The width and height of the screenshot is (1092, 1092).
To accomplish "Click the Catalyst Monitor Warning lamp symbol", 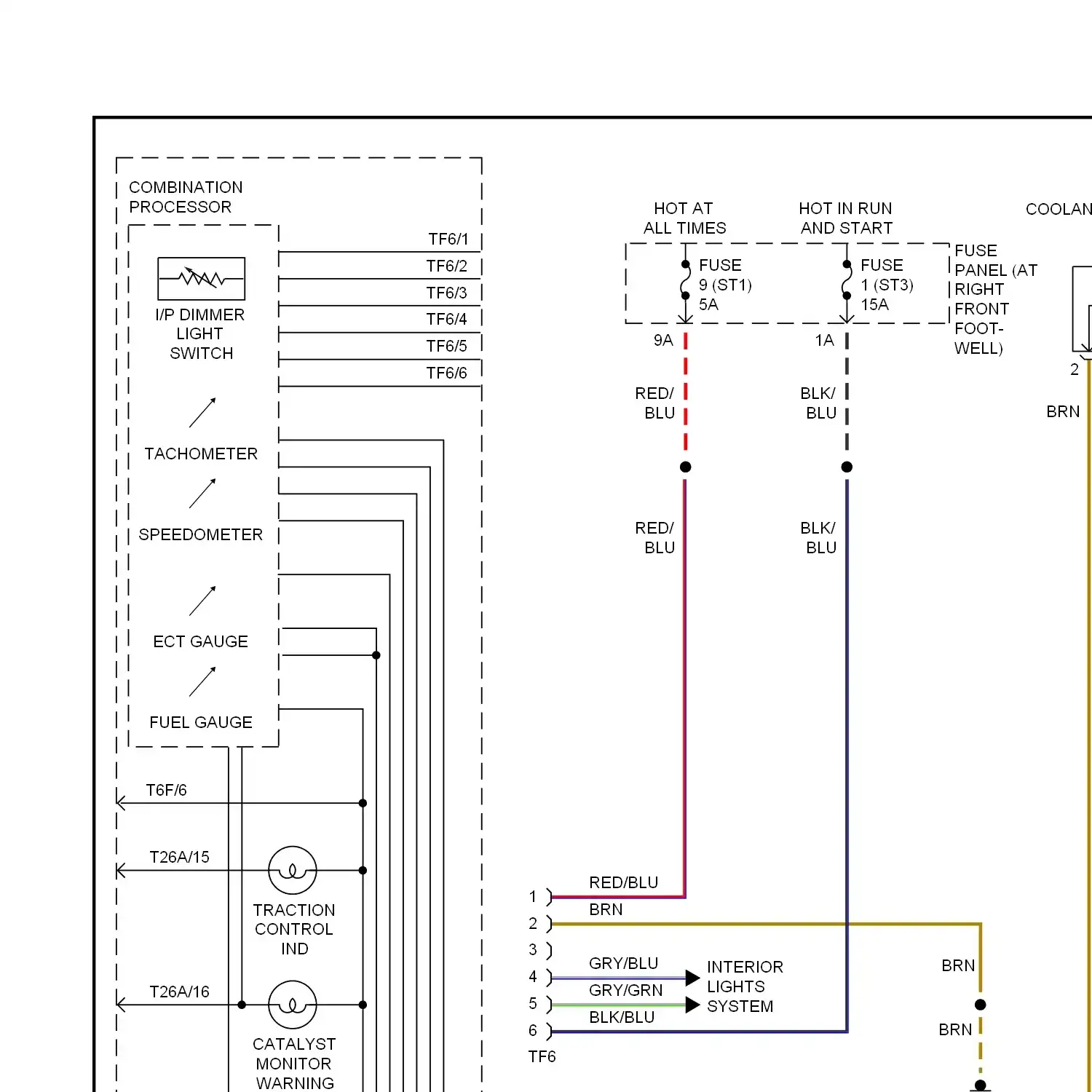I will click(293, 1005).
